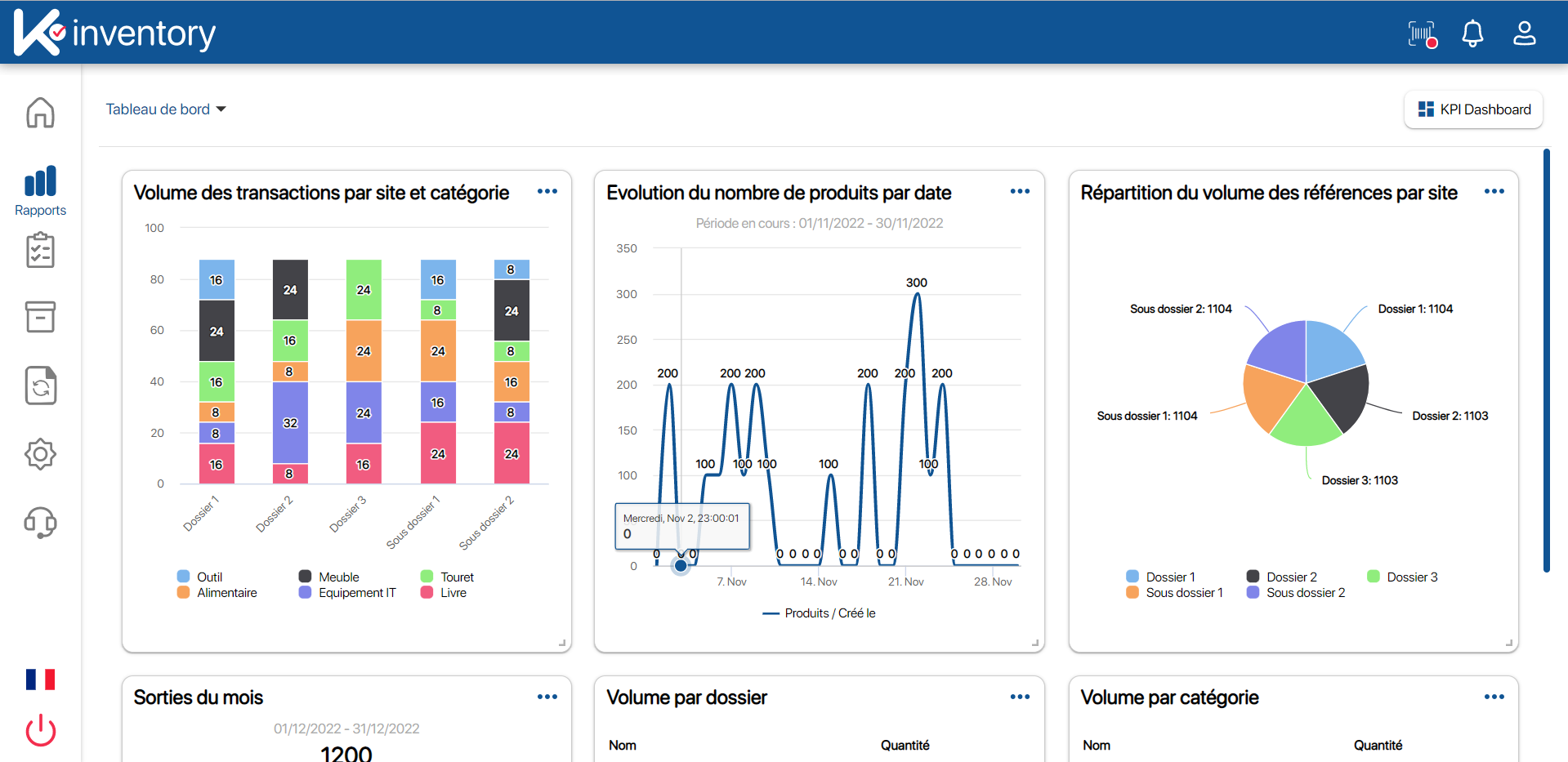This screenshot has height=762, width=1568.
Task: Toggle the Equipement IT legend series
Action: pyautogui.click(x=348, y=593)
